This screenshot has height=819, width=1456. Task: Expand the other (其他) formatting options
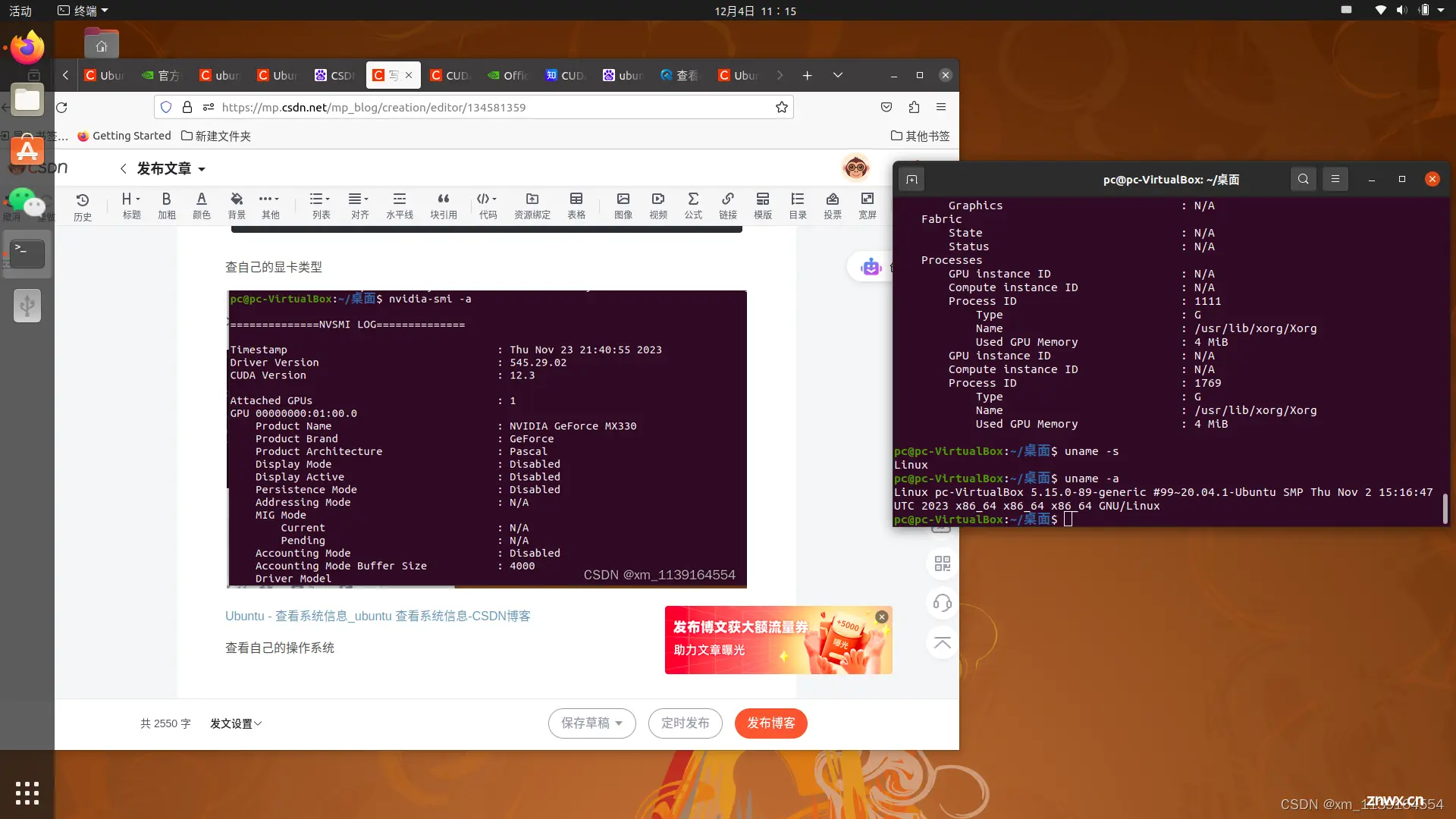tap(270, 206)
